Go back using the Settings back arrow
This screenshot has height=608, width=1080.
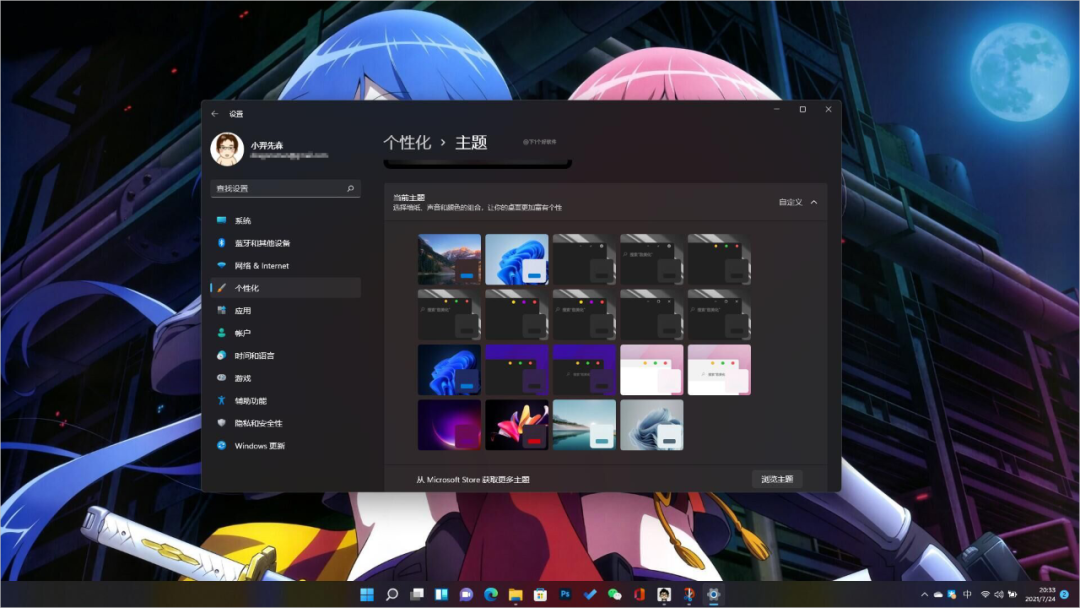coord(215,113)
